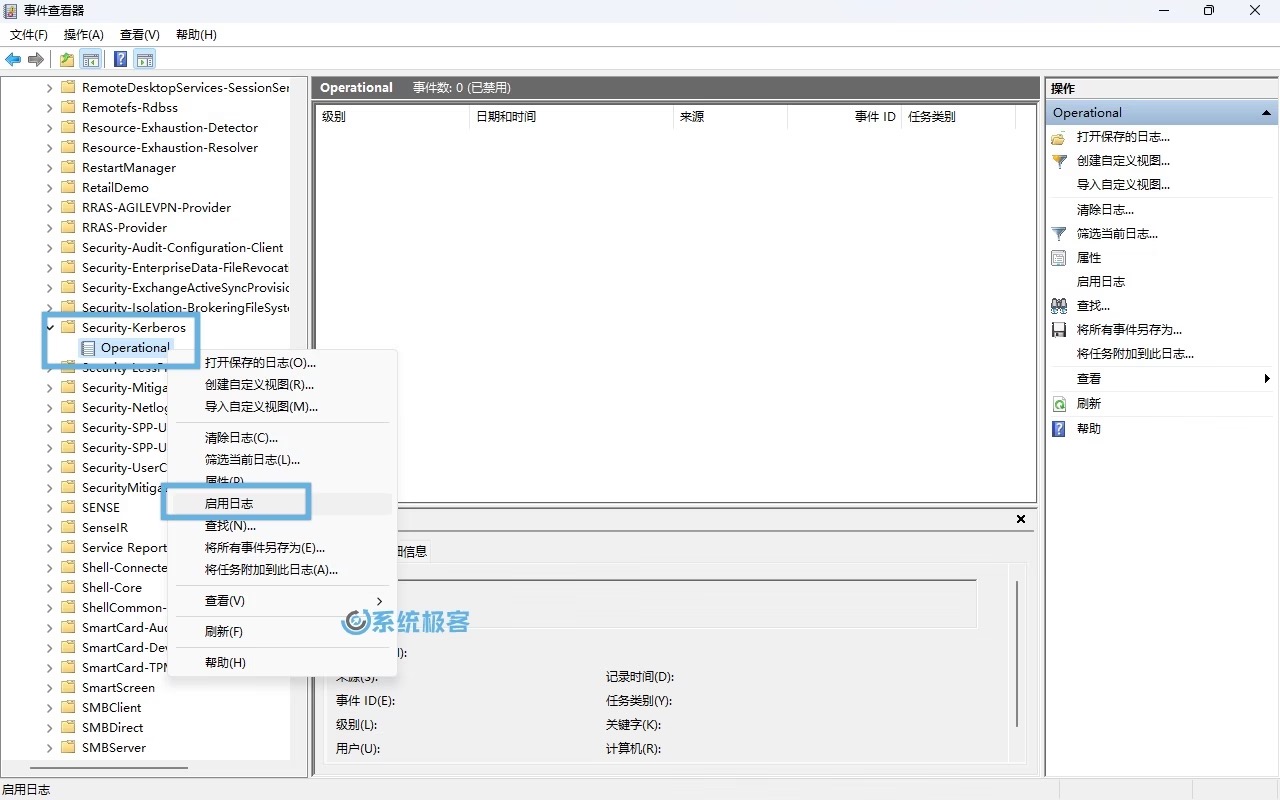Click the funnel icon next to 筛选当前日志 in the actions pane
The width and height of the screenshot is (1280, 800).
point(1059,234)
